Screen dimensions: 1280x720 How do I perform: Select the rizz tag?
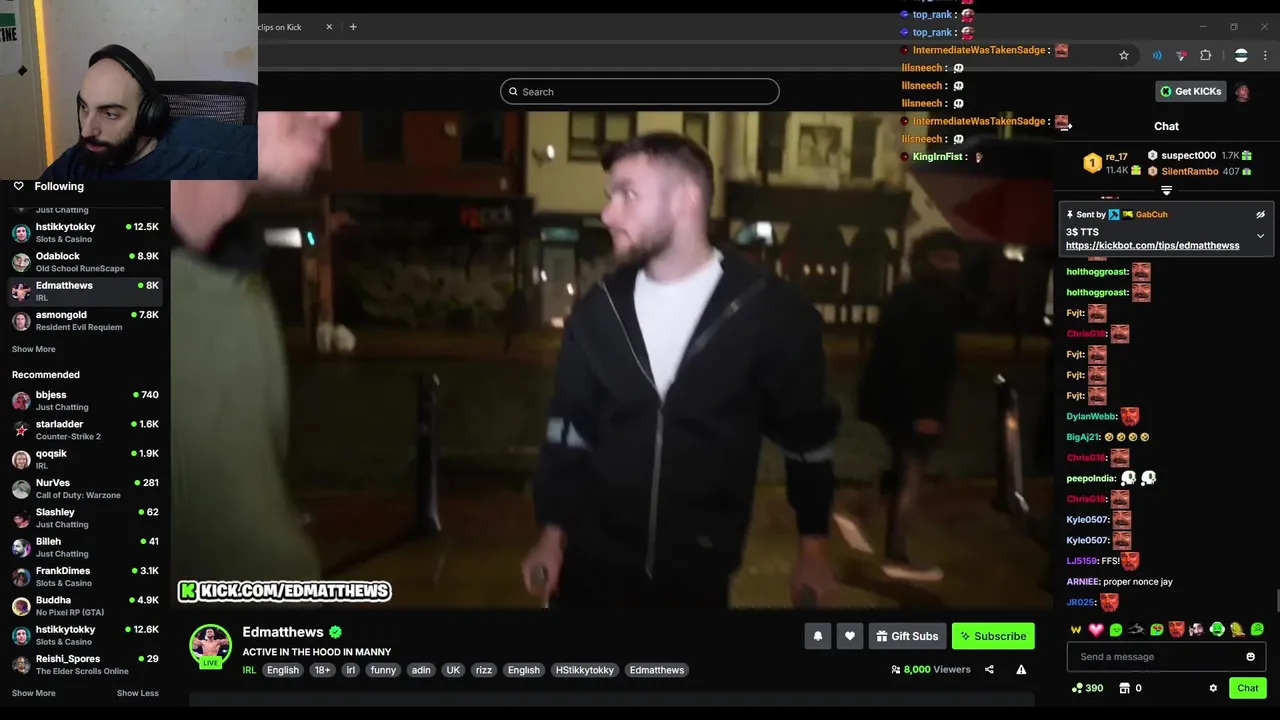pyautogui.click(x=484, y=670)
